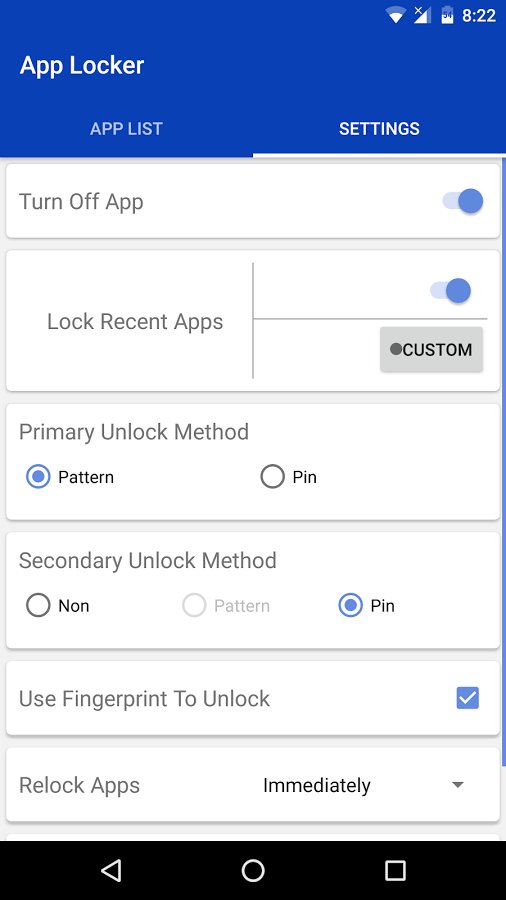Tap the cellular signal status icon
Viewport: 506px width, 900px height.
[422, 15]
